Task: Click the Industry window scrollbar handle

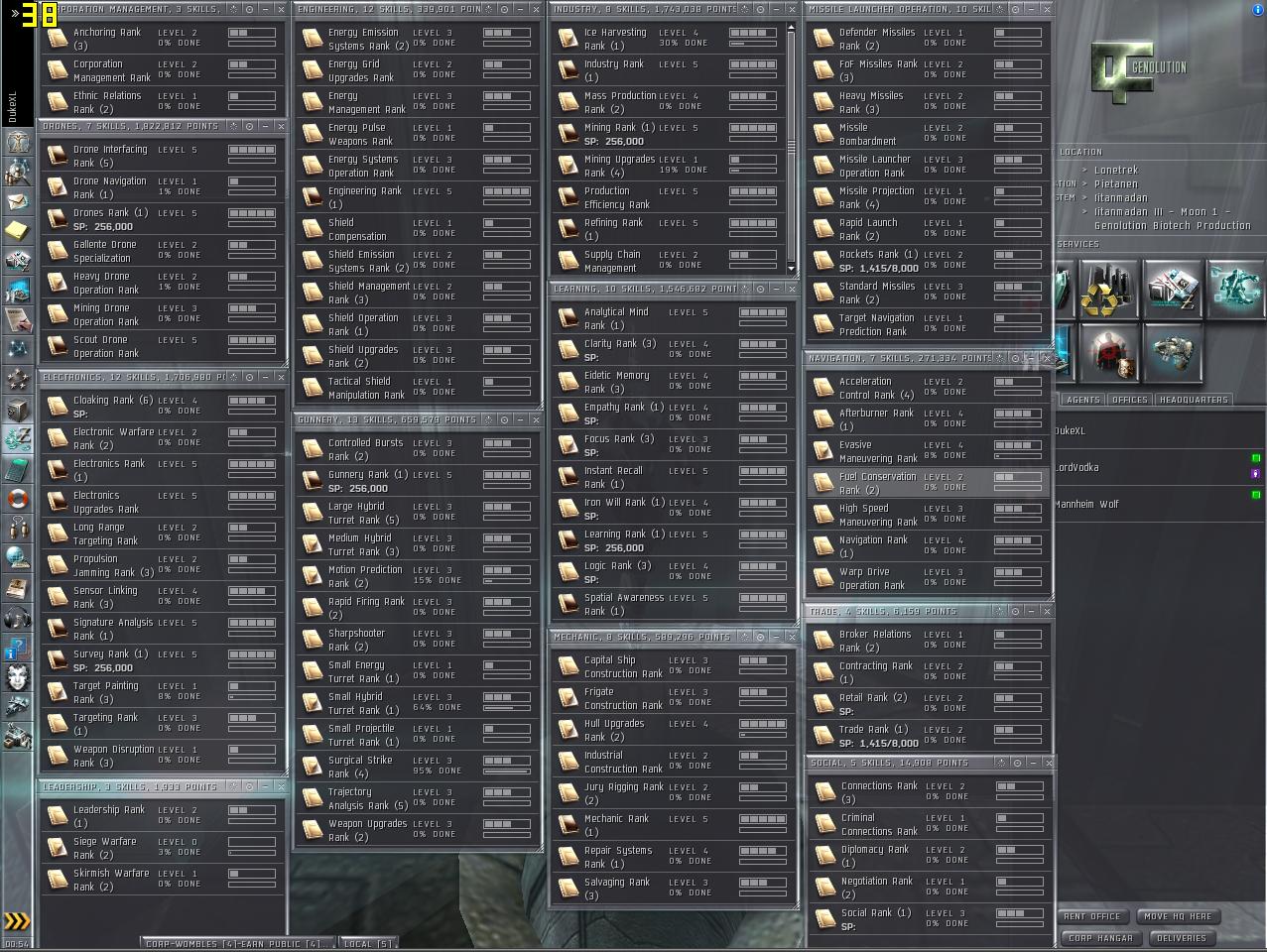Action: 791,147
